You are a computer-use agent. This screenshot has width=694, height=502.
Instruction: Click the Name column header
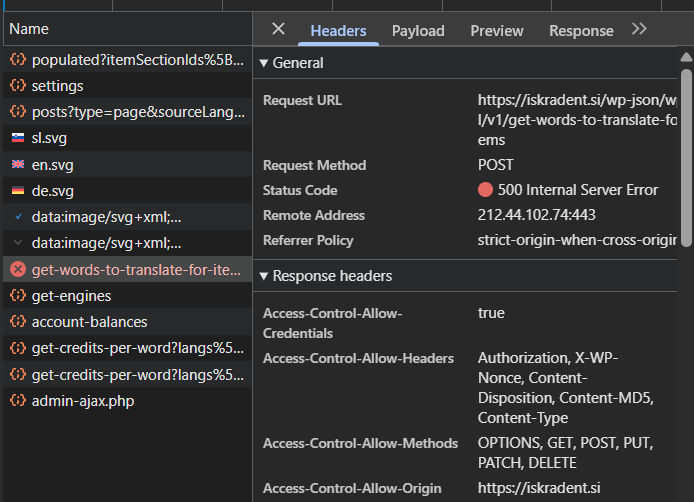click(x=28, y=29)
